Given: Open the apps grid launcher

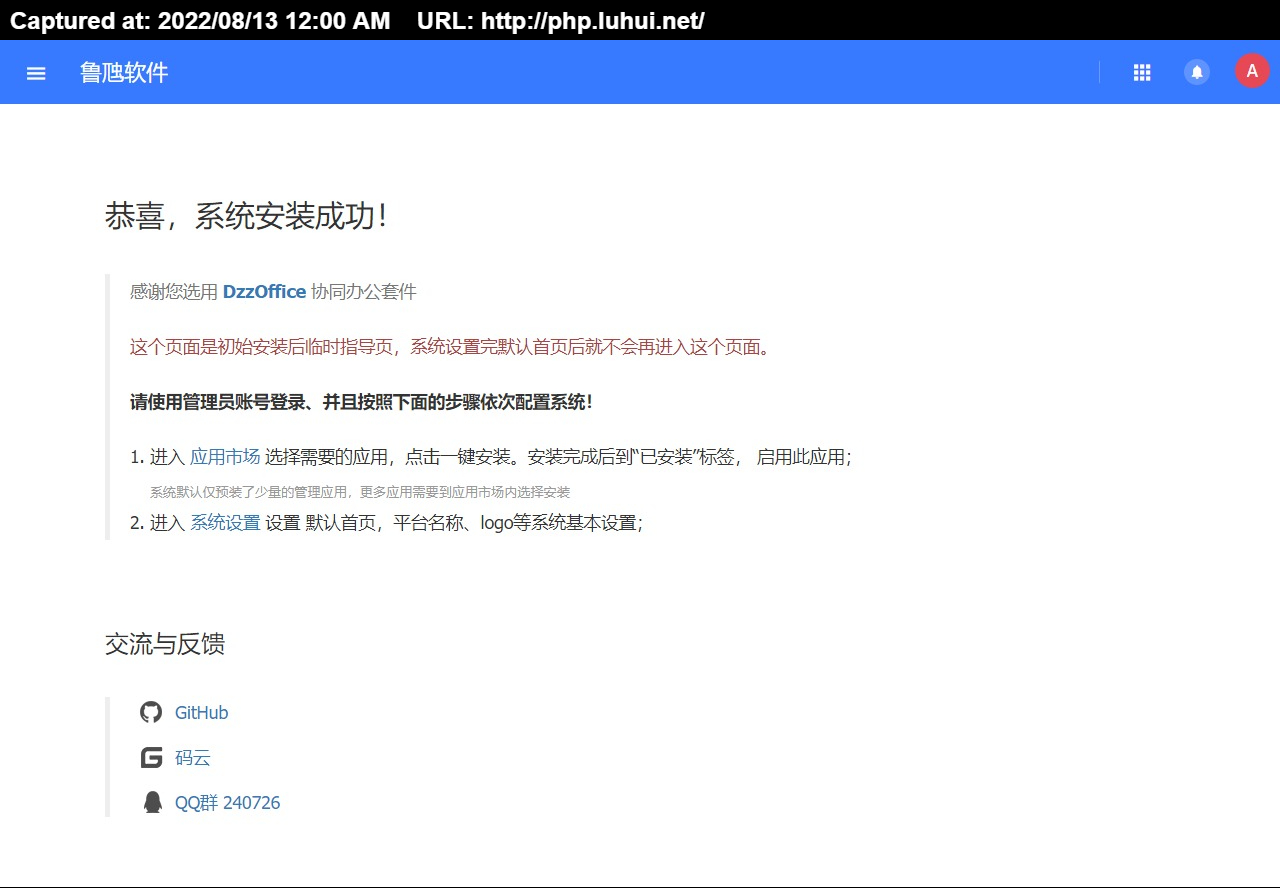Looking at the screenshot, I should click(x=1142, y=72).
